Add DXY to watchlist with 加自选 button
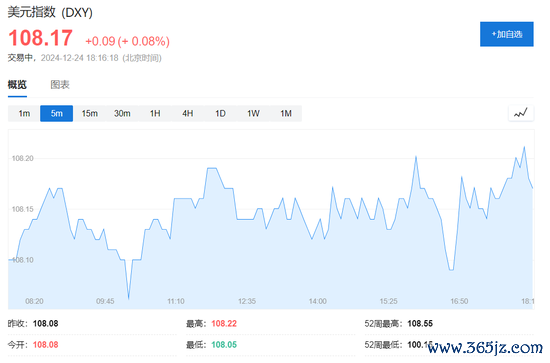550x363 pixels. pyautogui.click(x=507, y=34)
